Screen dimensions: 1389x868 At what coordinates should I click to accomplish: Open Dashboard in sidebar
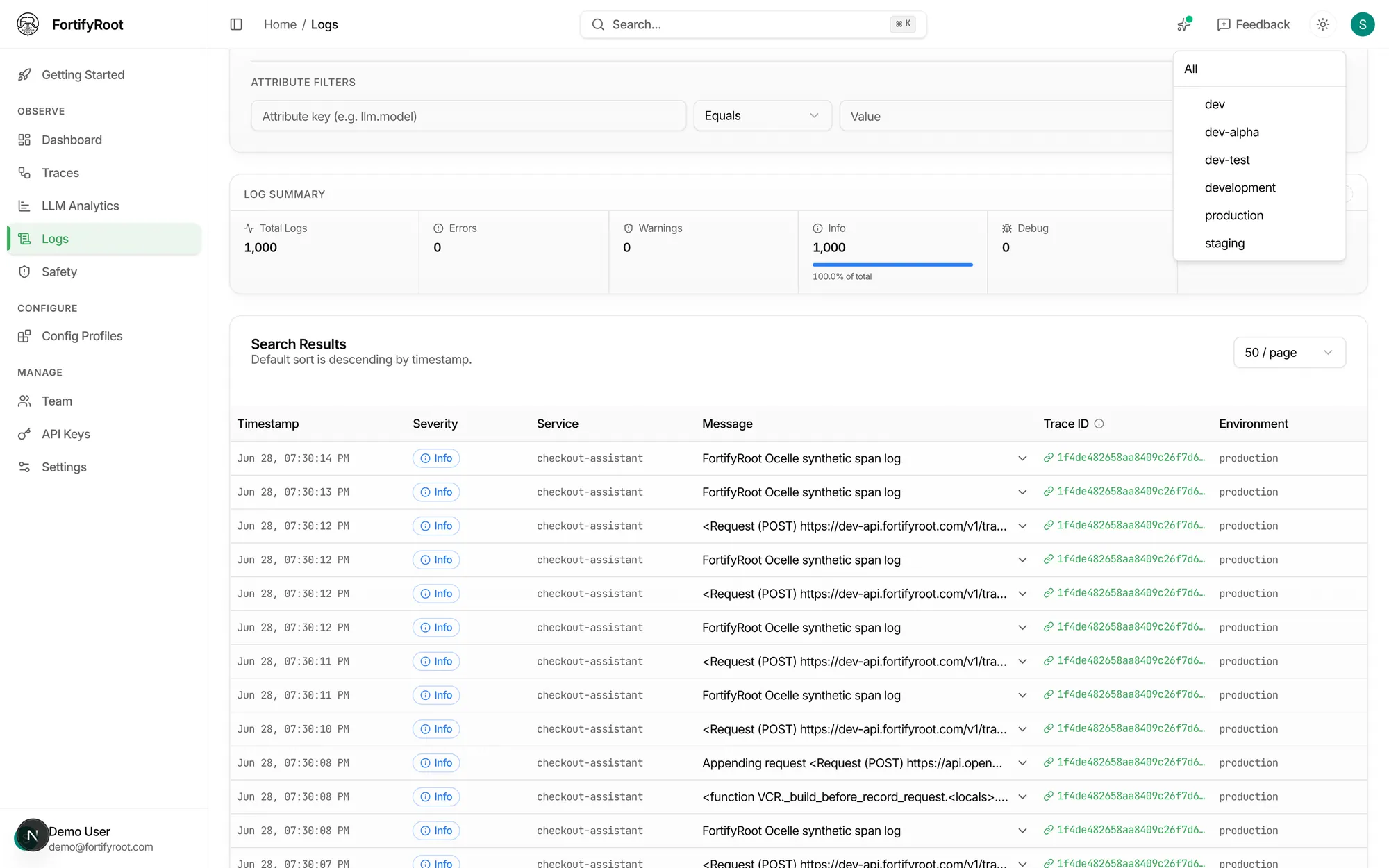point(104,140)
